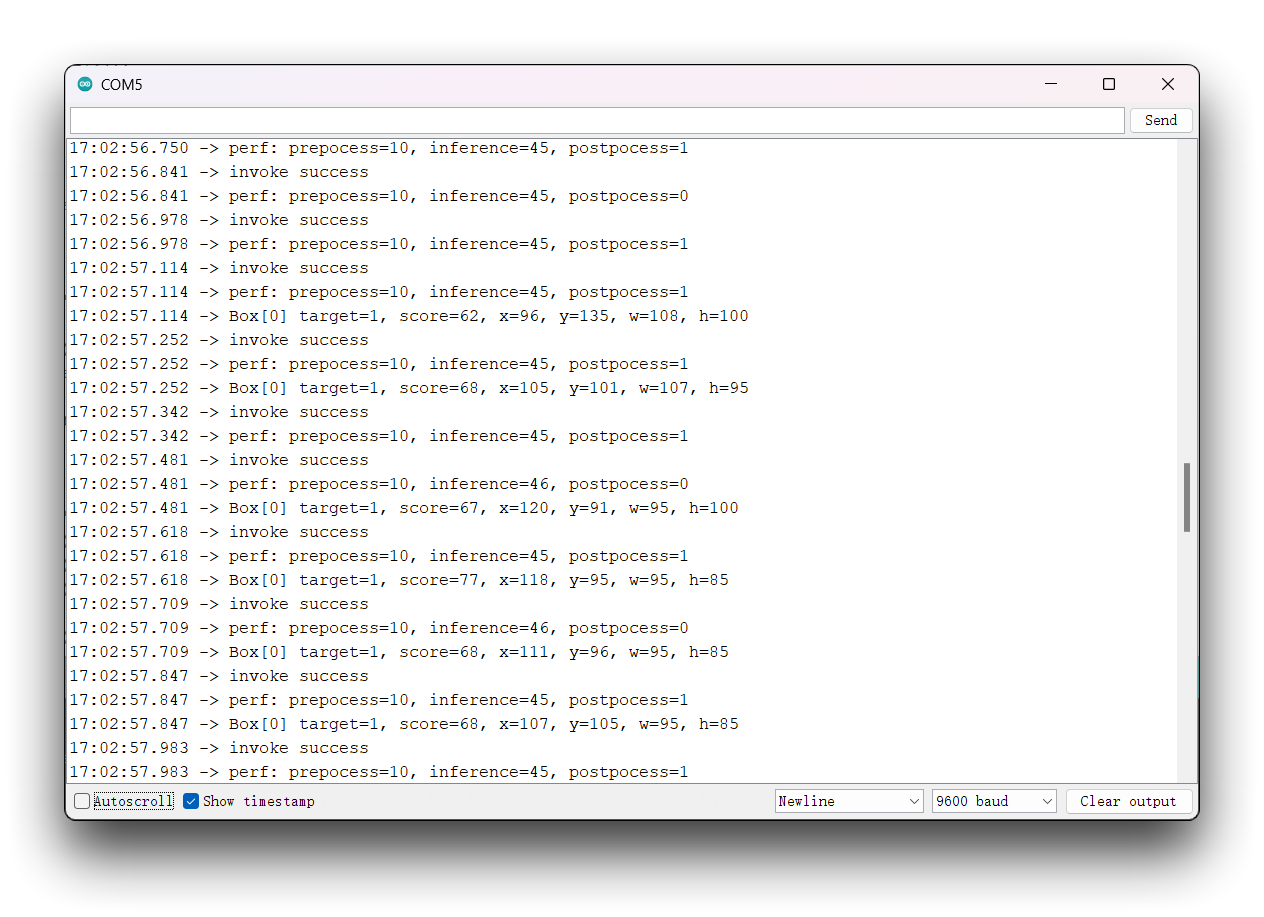Click the 17:02:56.841 invoke success line
This screenshot has height=917, width=1264.
219,172
